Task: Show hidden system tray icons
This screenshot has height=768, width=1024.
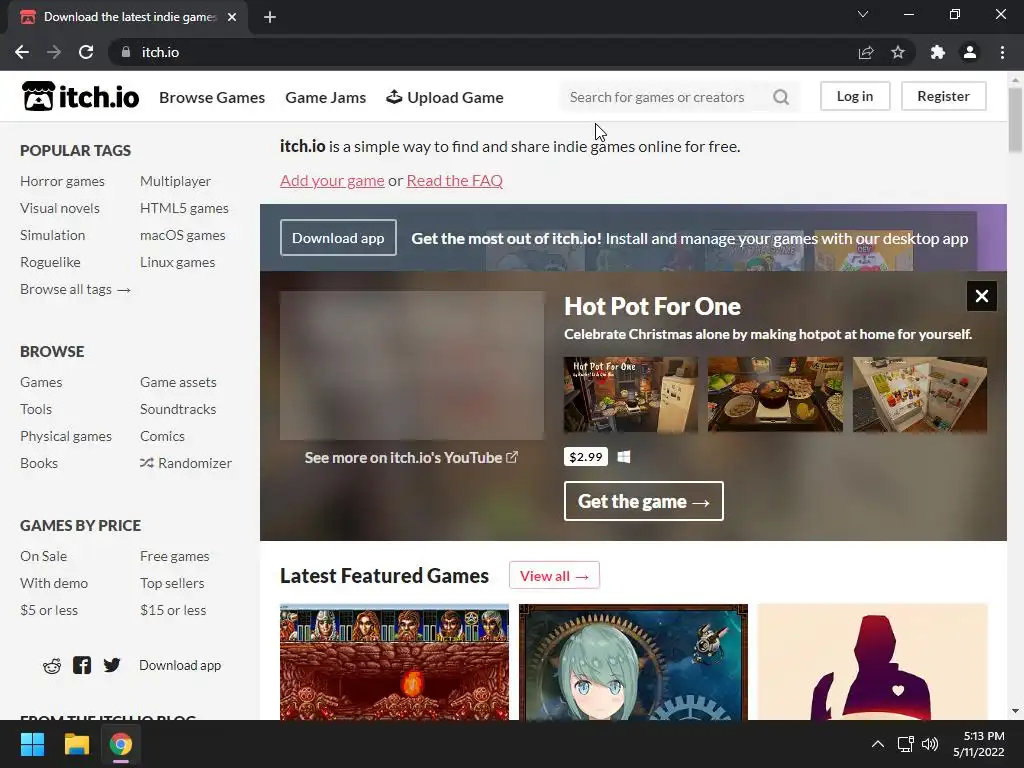Action: pyautogui.click(x=878, y=744)
